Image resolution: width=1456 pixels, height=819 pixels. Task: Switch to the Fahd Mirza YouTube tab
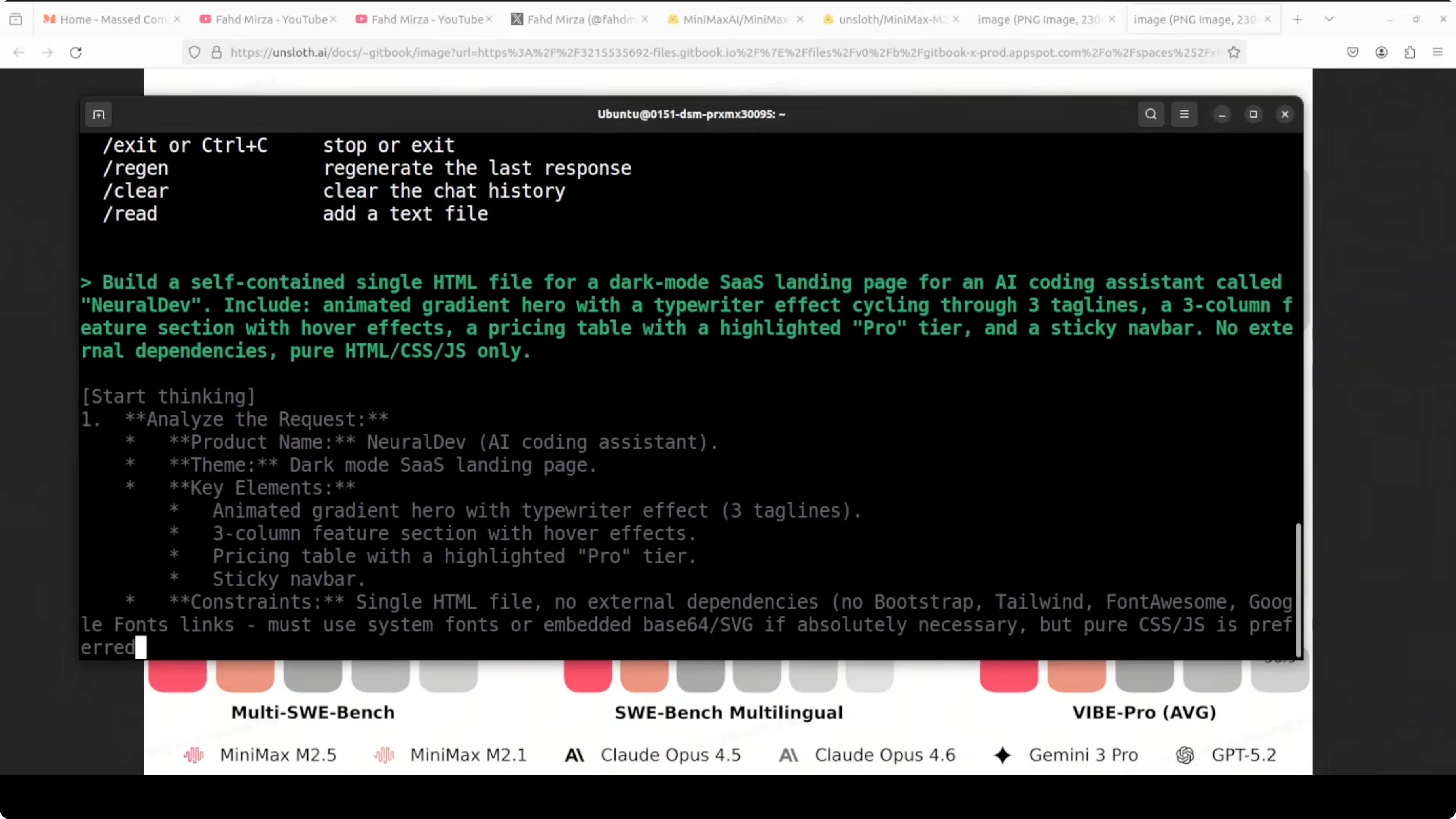pos(265,19)
